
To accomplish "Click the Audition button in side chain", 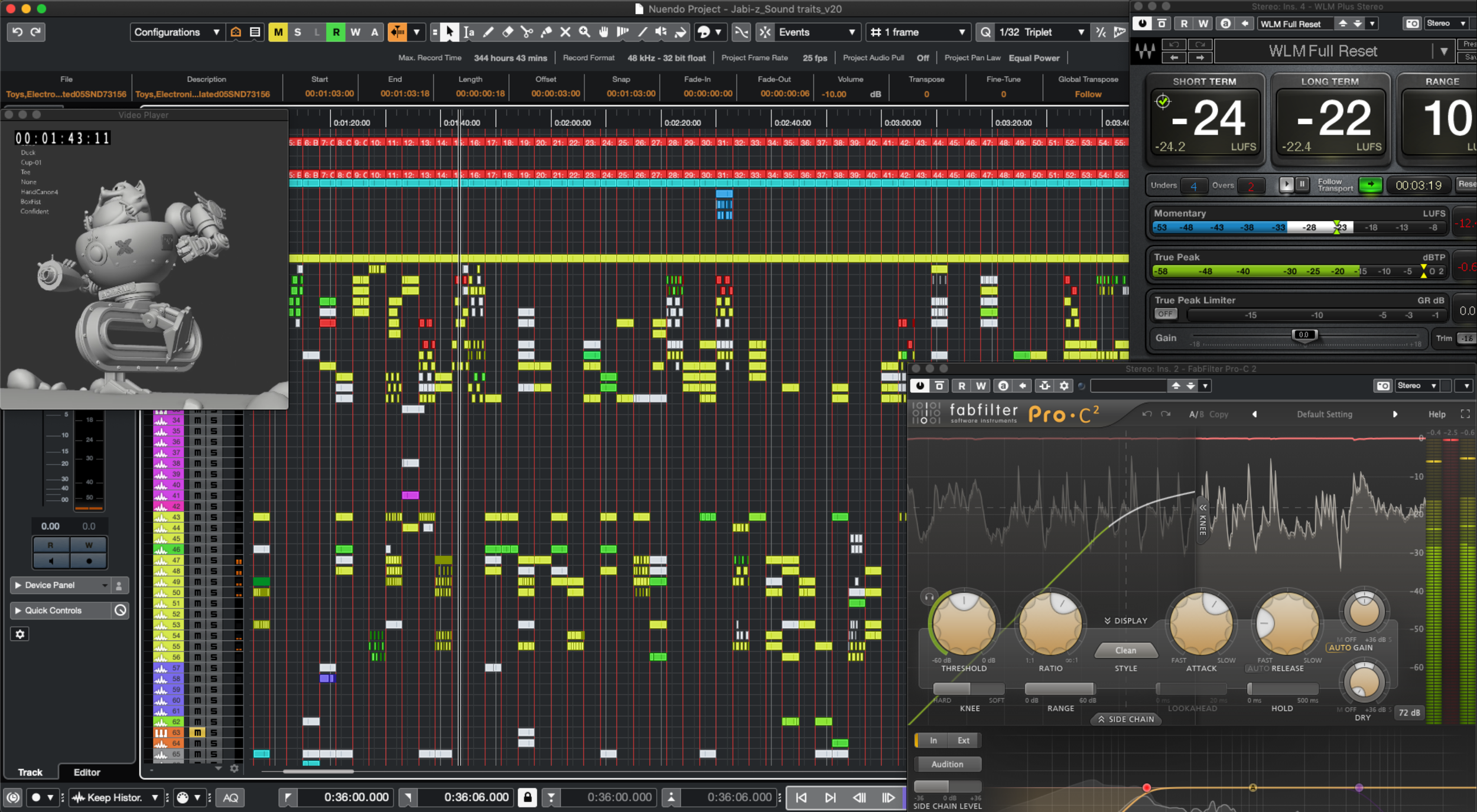I will [947, 764].
